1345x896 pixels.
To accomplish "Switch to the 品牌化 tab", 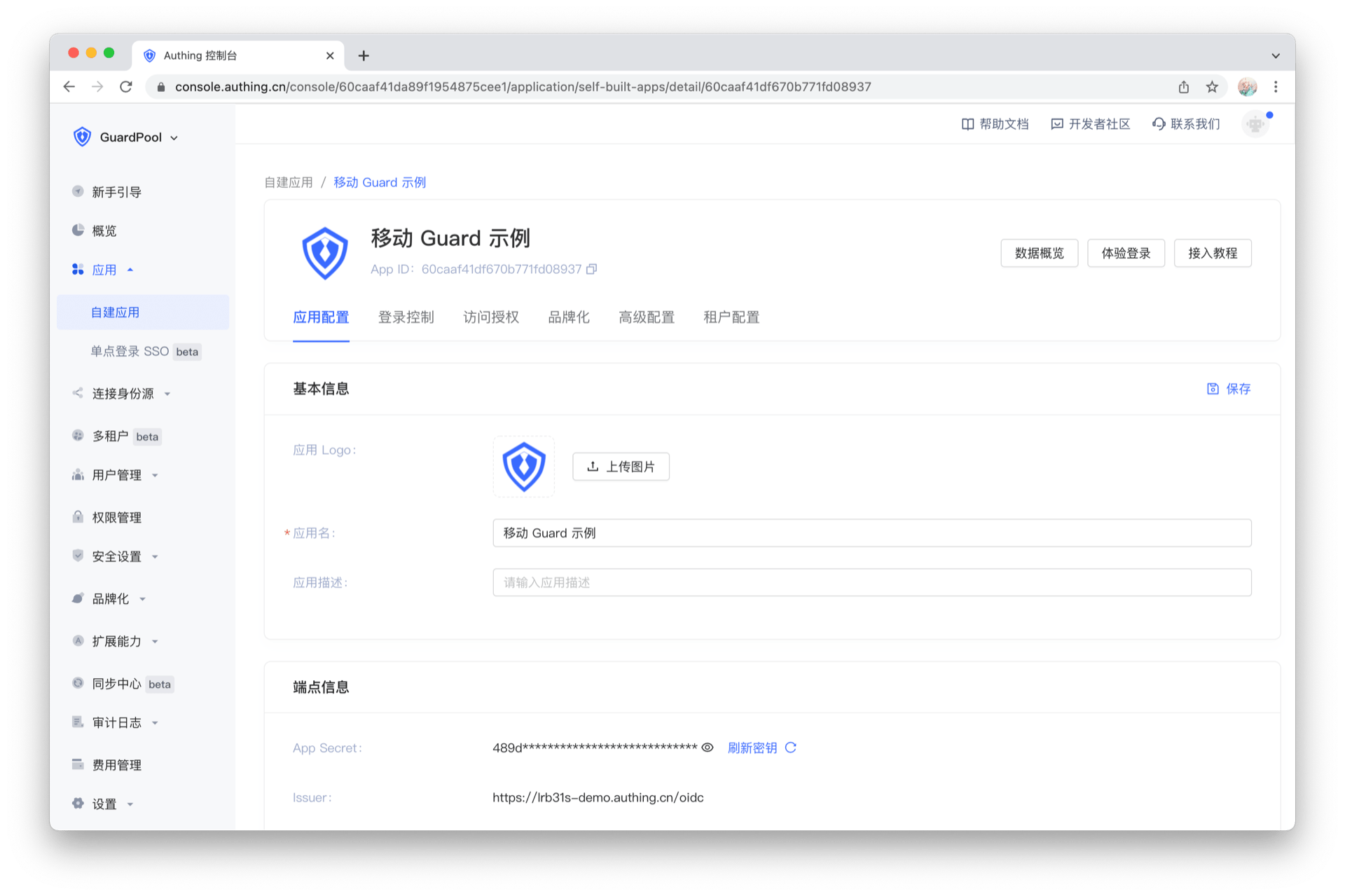I will [568, 317].
